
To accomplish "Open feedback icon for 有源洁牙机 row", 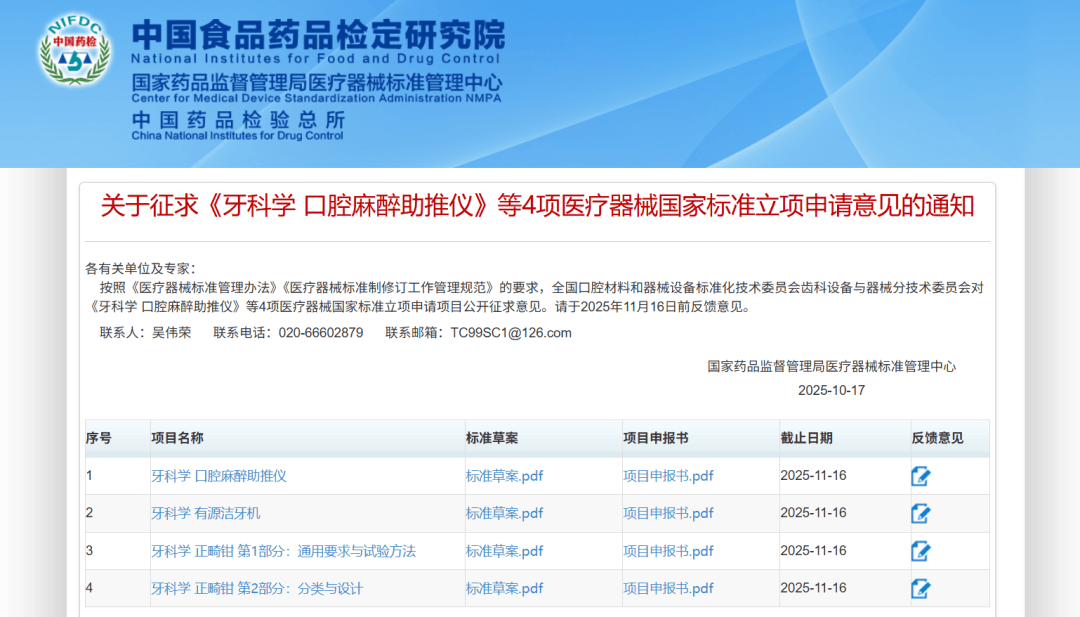I will coord(920,514).
